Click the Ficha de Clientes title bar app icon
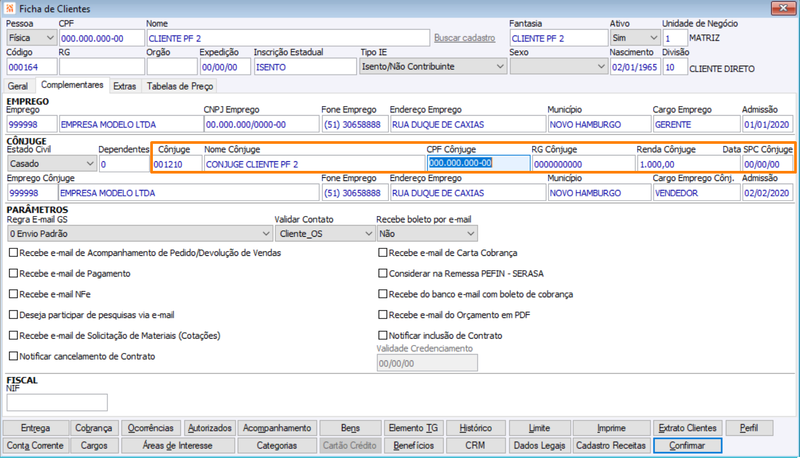The width and height of the screenshot is (800, 458). [x=9, y=8]
